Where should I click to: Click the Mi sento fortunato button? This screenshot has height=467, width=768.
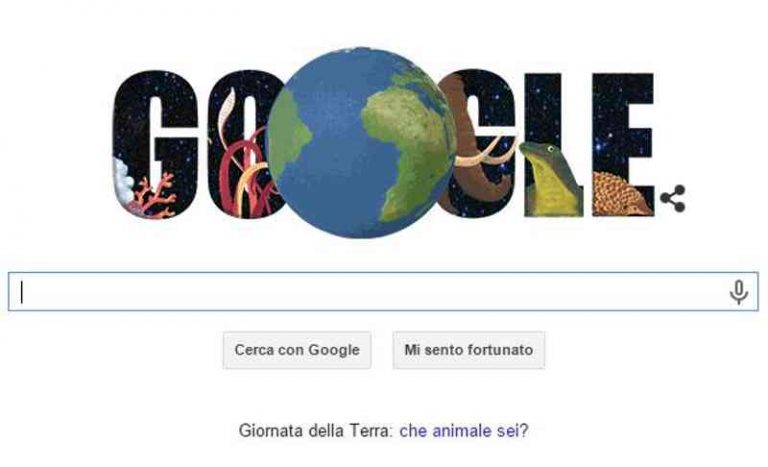469,350
